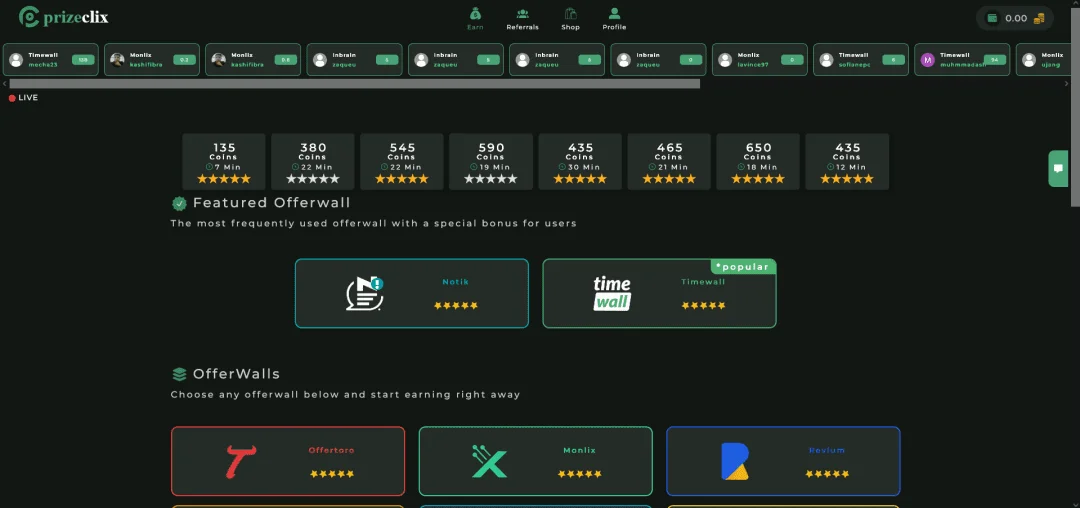Click the Featured Offerwall heading

pyautogui.click(x=271, y=203)
